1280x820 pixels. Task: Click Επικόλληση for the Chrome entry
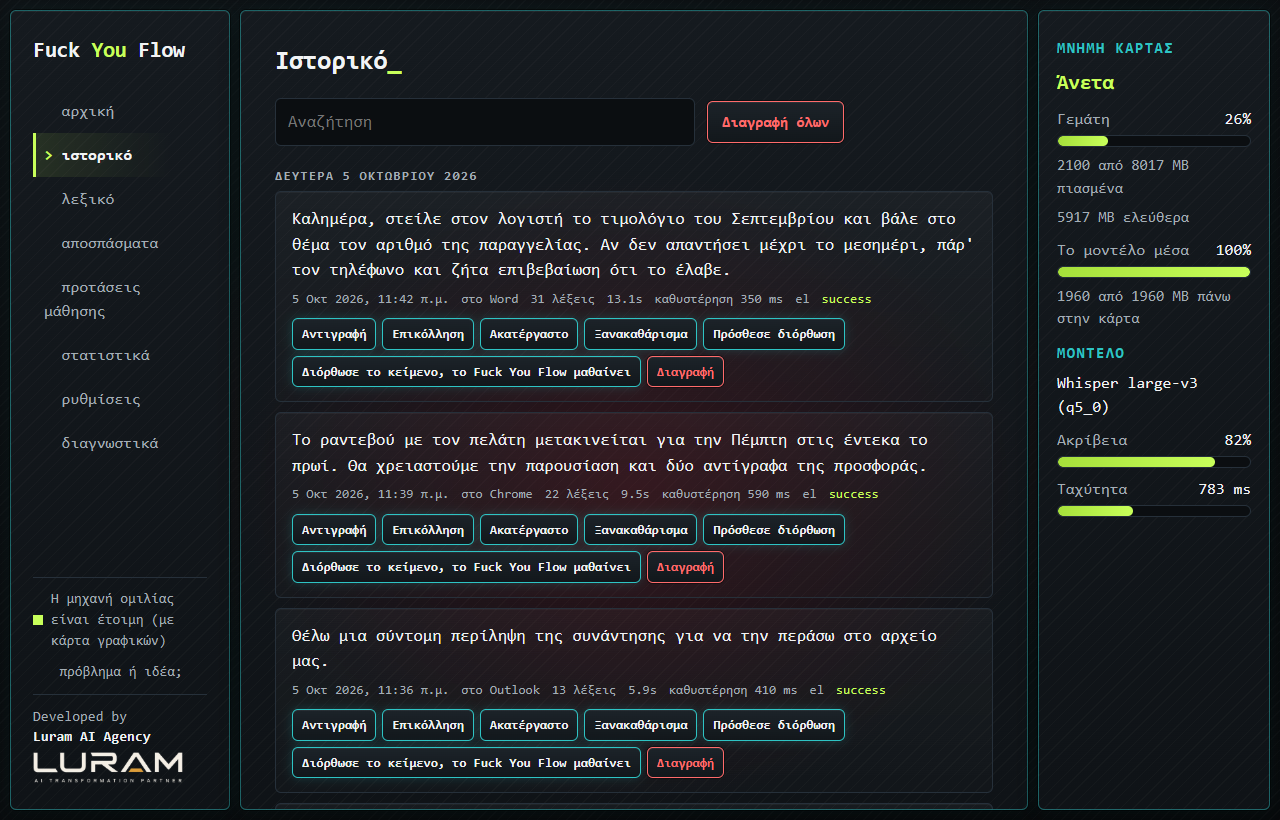428,530
